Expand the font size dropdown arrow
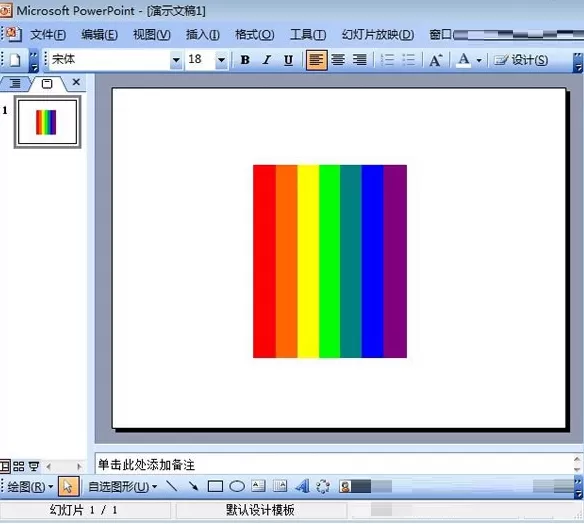The height and width of the screenshot is (524, 584). [x=221, y=60]
